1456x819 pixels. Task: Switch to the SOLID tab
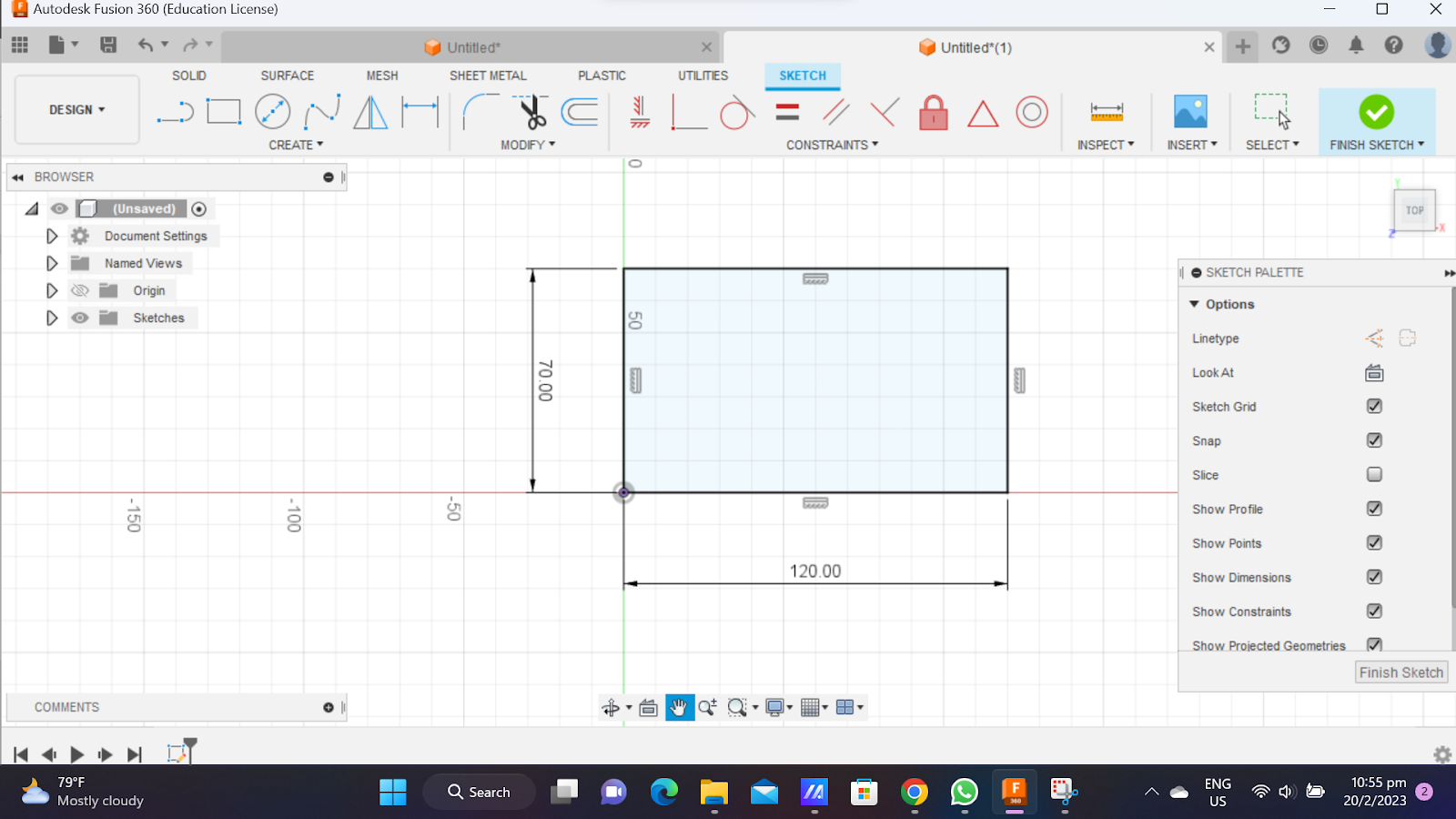coord(189,76)
